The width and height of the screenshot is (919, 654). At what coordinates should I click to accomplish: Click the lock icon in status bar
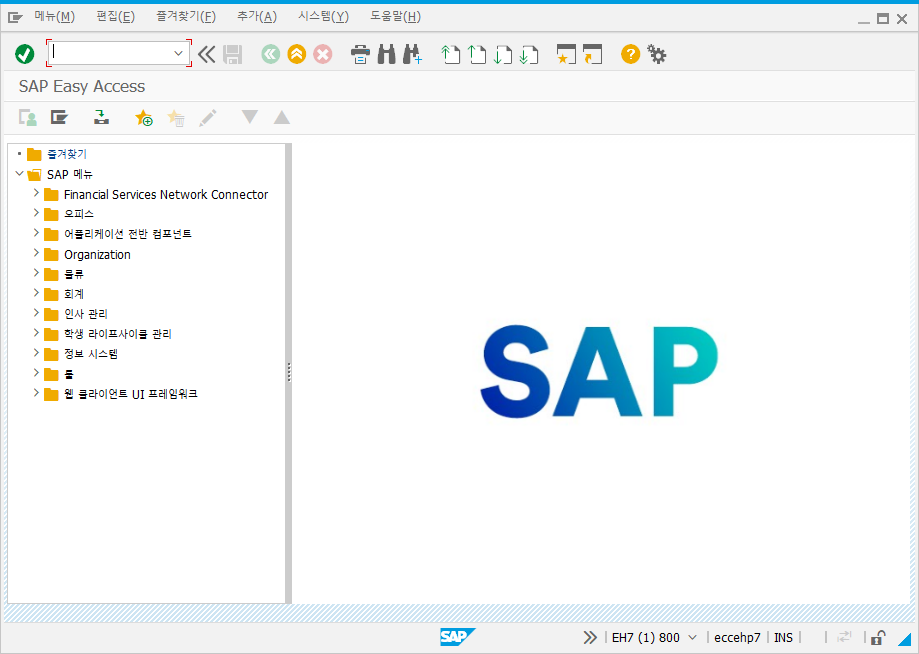point(877,638)
